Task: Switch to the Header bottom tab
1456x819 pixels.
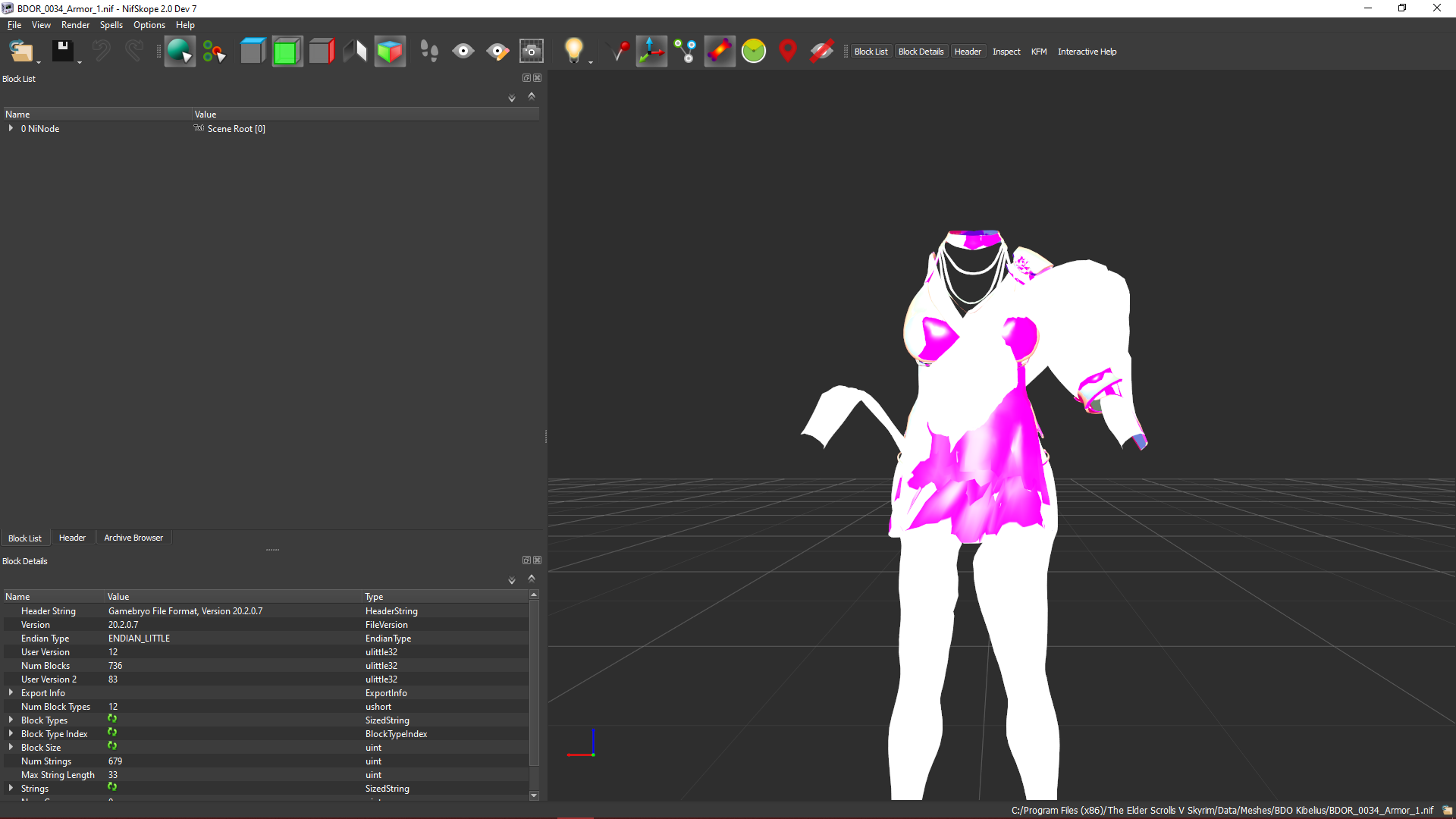Action: [x=72, y=538]
